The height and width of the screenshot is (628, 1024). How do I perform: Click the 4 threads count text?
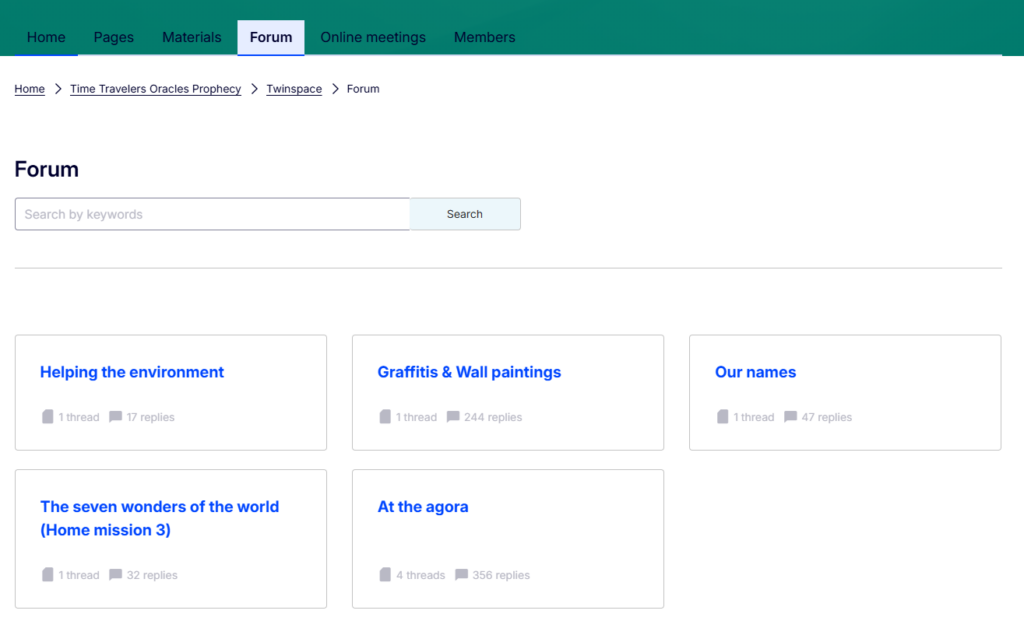pos(421,575)
